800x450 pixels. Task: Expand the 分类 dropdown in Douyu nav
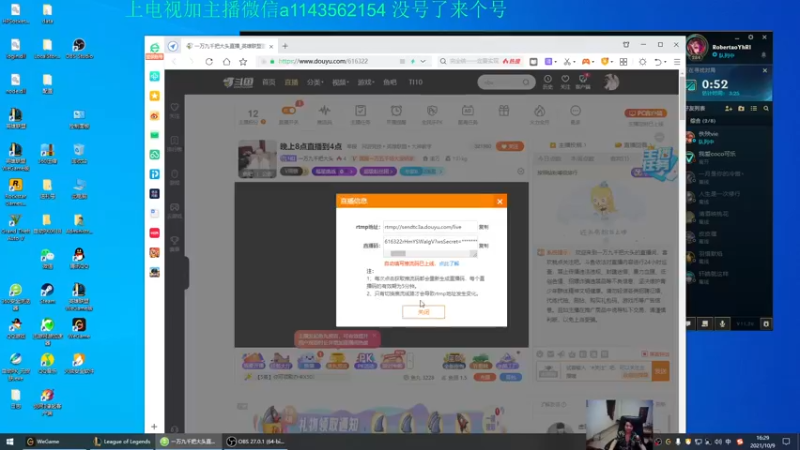[x=315, y=82]
